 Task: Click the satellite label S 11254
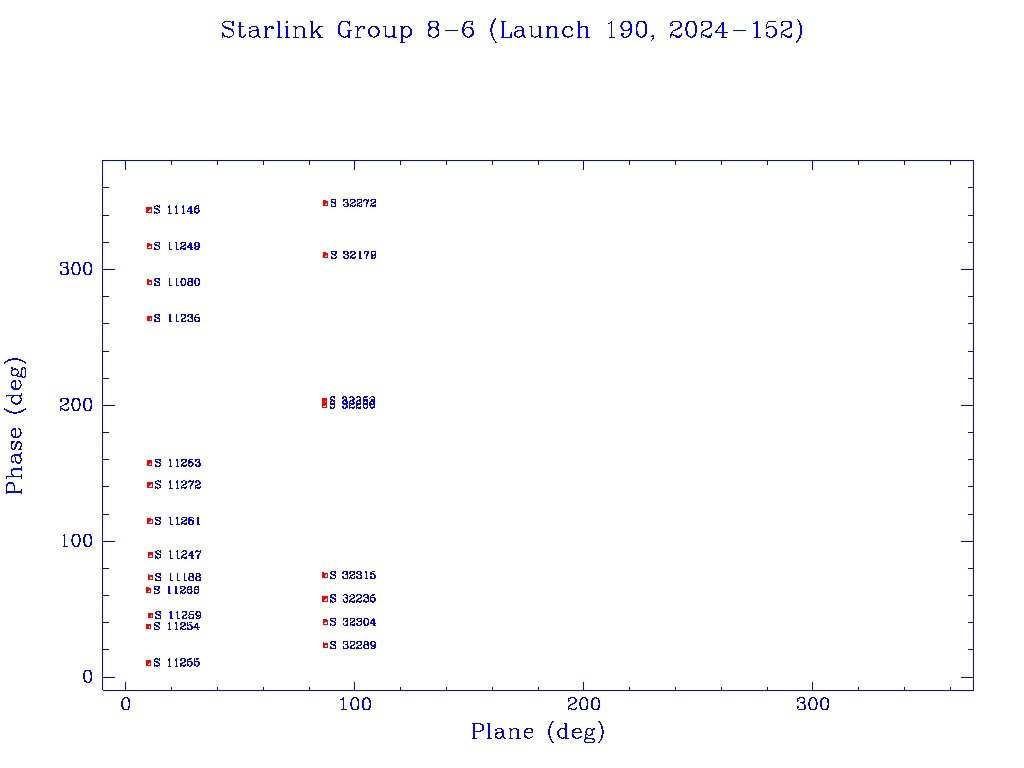(x=176, y=626)
